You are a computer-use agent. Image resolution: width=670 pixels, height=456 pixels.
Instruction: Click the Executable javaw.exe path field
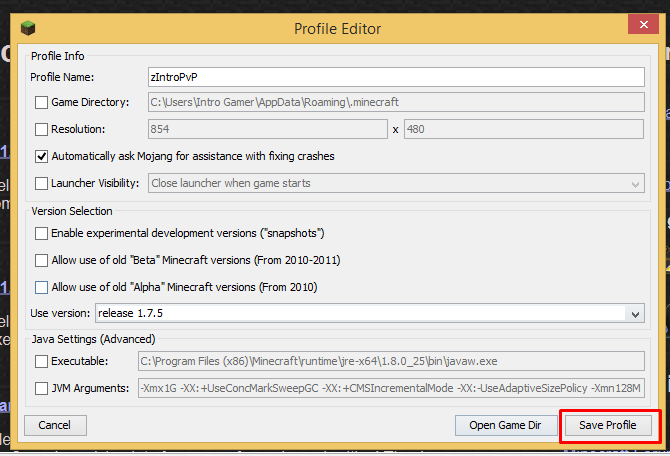[391, 362]
